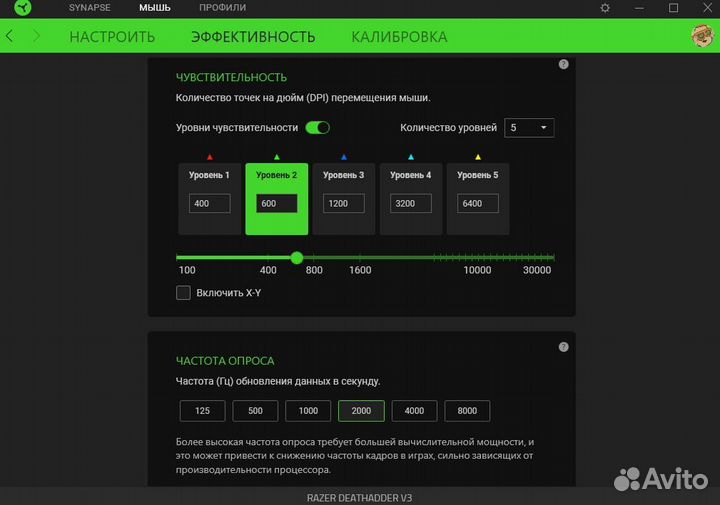Select the Уровень 3 sensitivity card
The width and height of the screenshot is (720, 505).
tap(343, 199)
